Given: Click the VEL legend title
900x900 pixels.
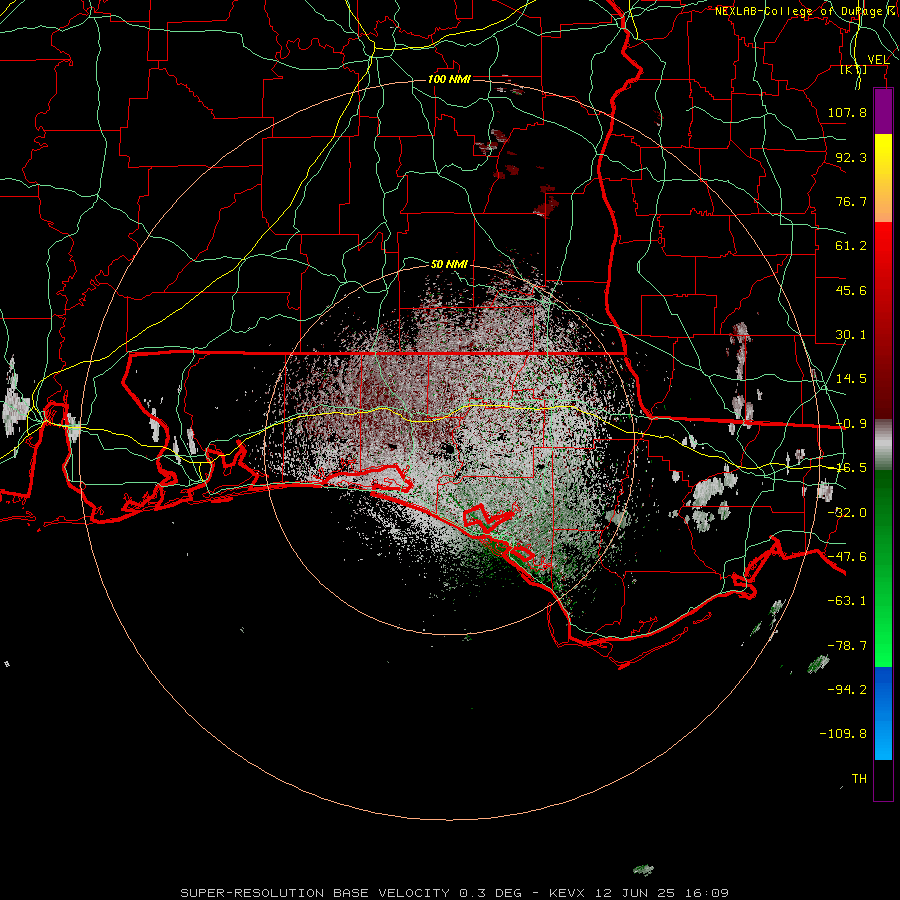Looking at the screenshot, I should click(x=878, y=60).
